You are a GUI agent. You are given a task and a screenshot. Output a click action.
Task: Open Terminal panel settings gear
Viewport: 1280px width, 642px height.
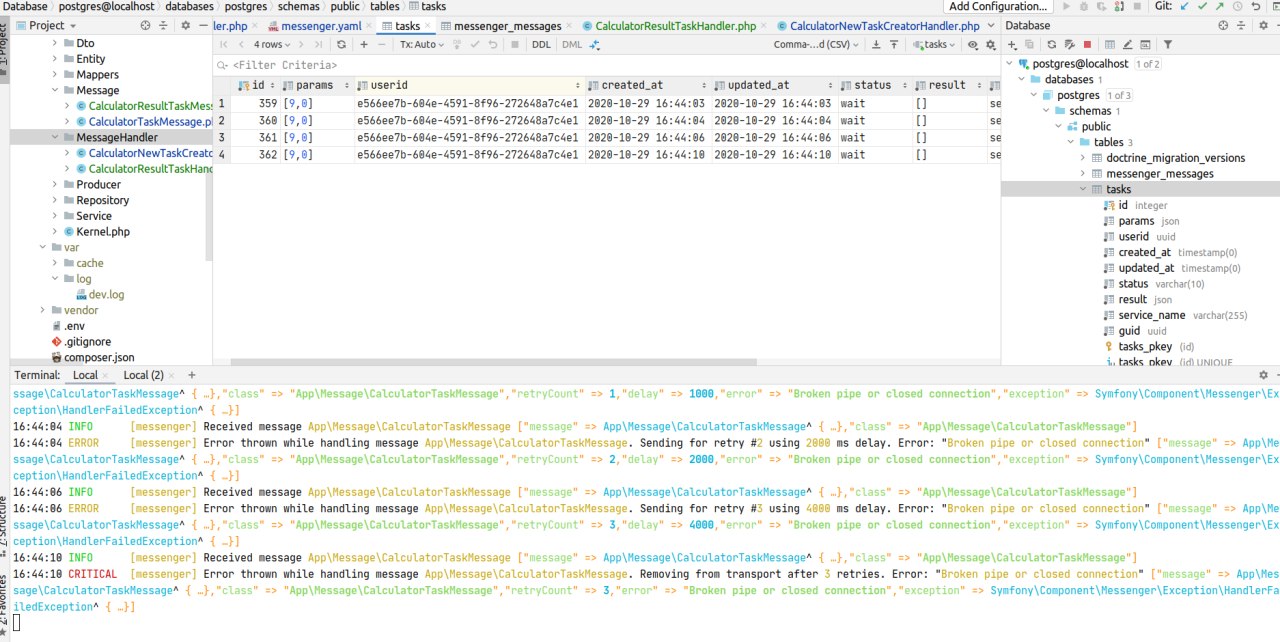[1264, 375]
